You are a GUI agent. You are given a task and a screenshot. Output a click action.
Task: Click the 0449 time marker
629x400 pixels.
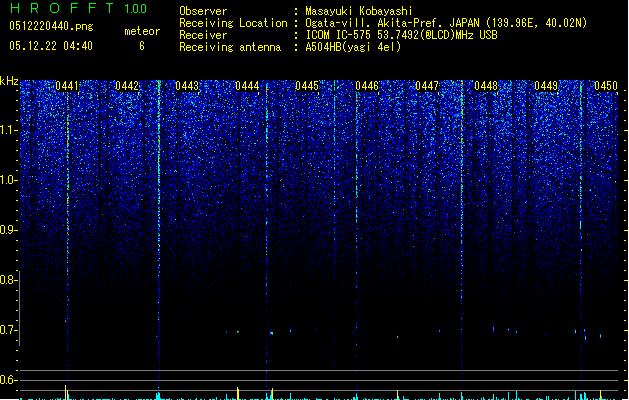(x=546, y=86)
